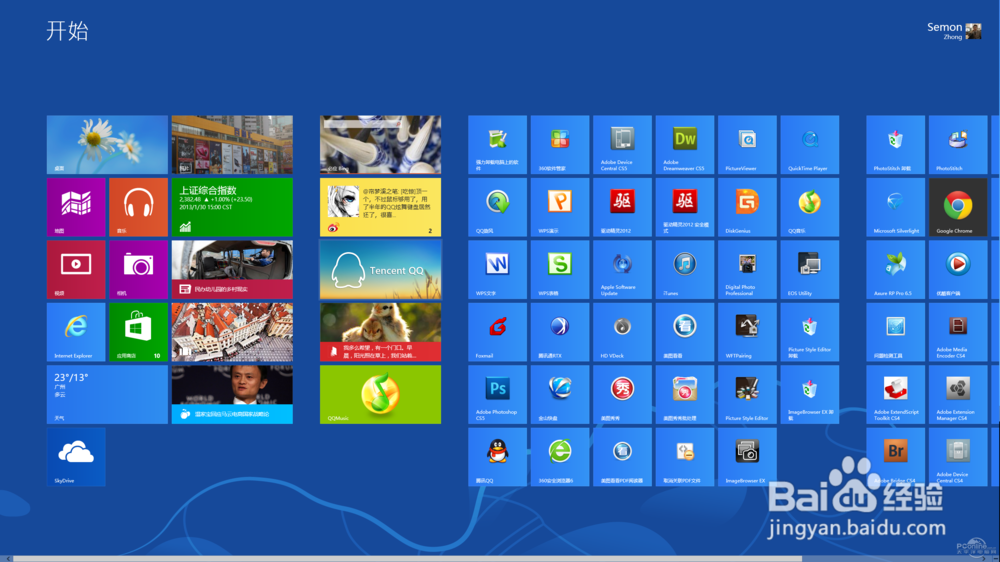Open the Microsoft Silverlight tile

click(x=895, y=207)
